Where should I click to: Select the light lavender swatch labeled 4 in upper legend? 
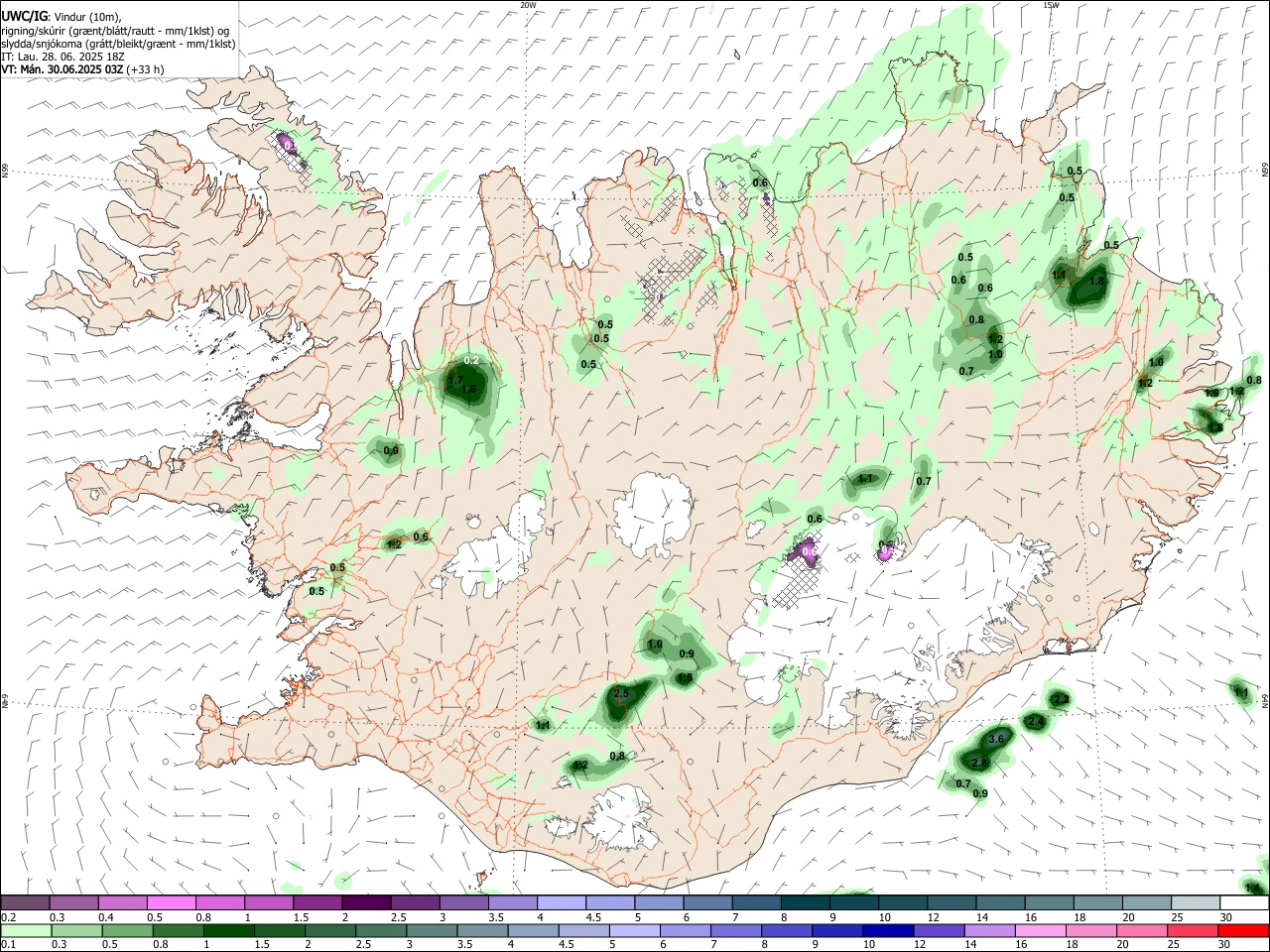563,903
